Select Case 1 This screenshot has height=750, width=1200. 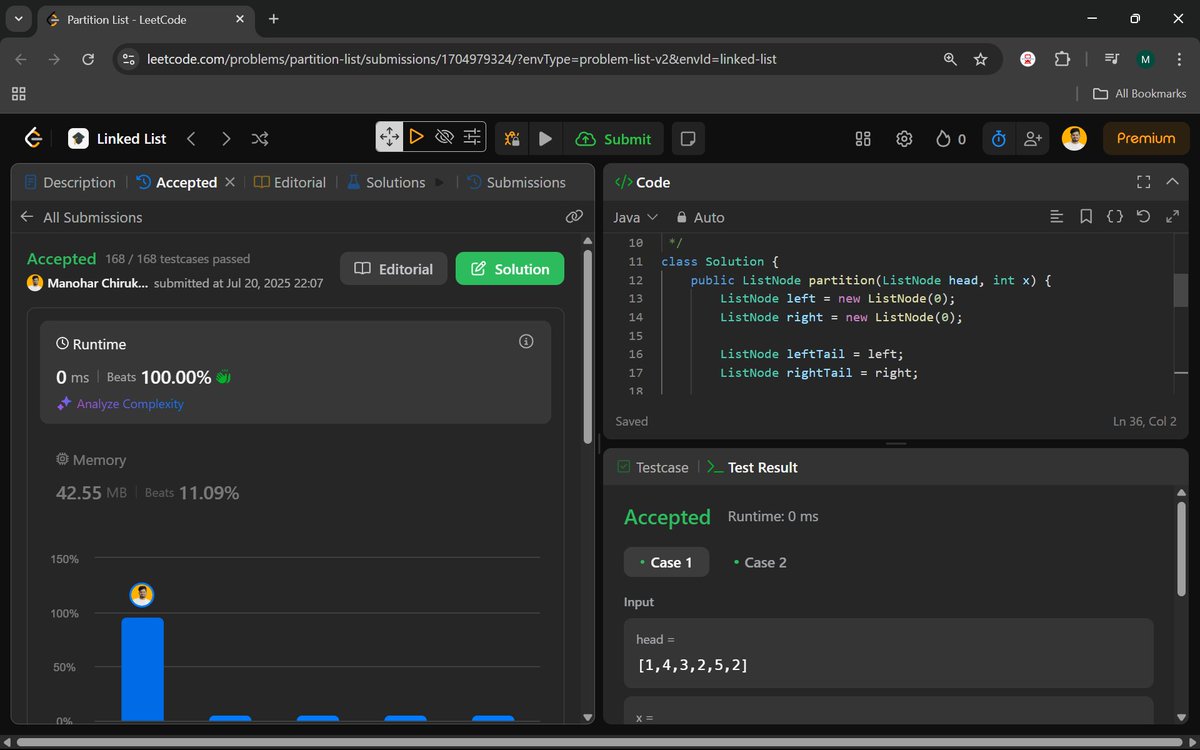(x=666, y=562)
